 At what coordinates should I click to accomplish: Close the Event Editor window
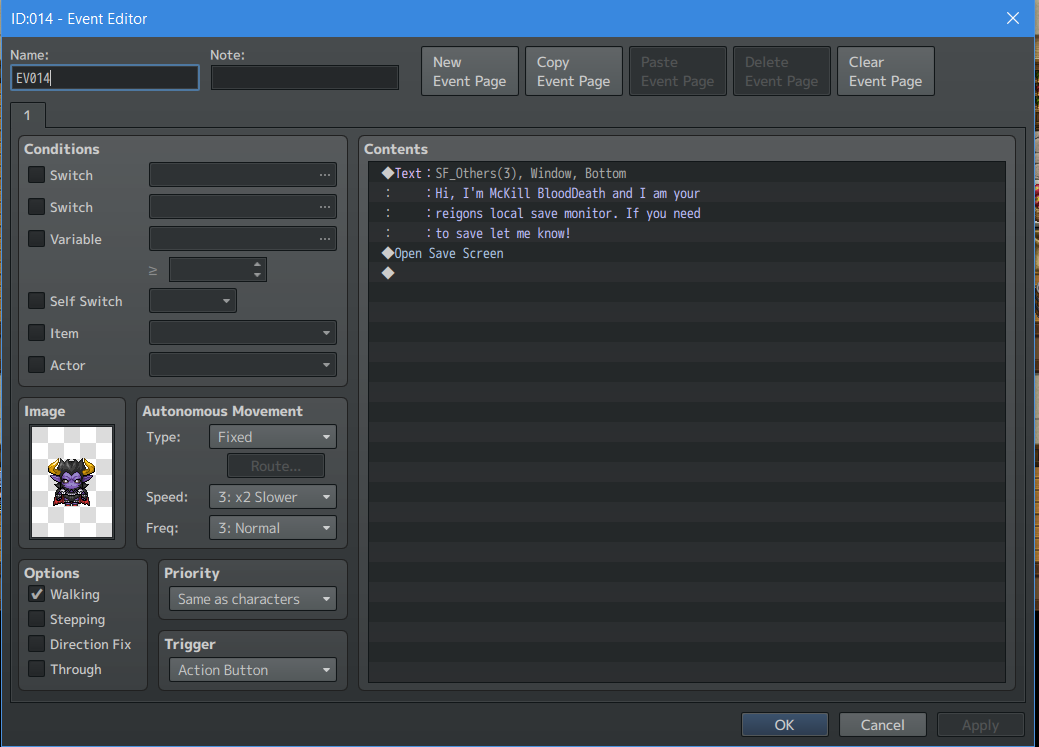point(1012,19)
